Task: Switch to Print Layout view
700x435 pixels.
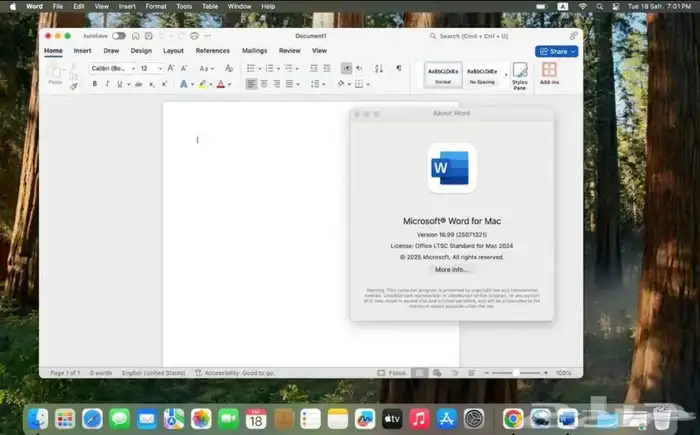Action: (x=419, y=373)
